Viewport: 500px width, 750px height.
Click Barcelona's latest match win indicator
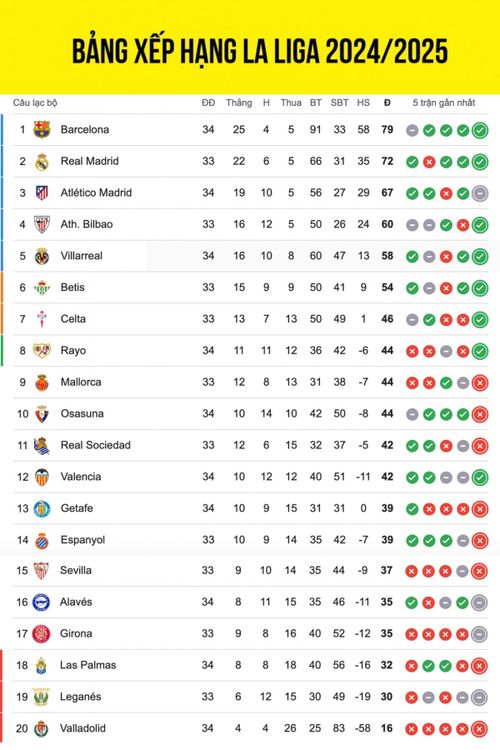pyautogui.click(x=479, y=130)
